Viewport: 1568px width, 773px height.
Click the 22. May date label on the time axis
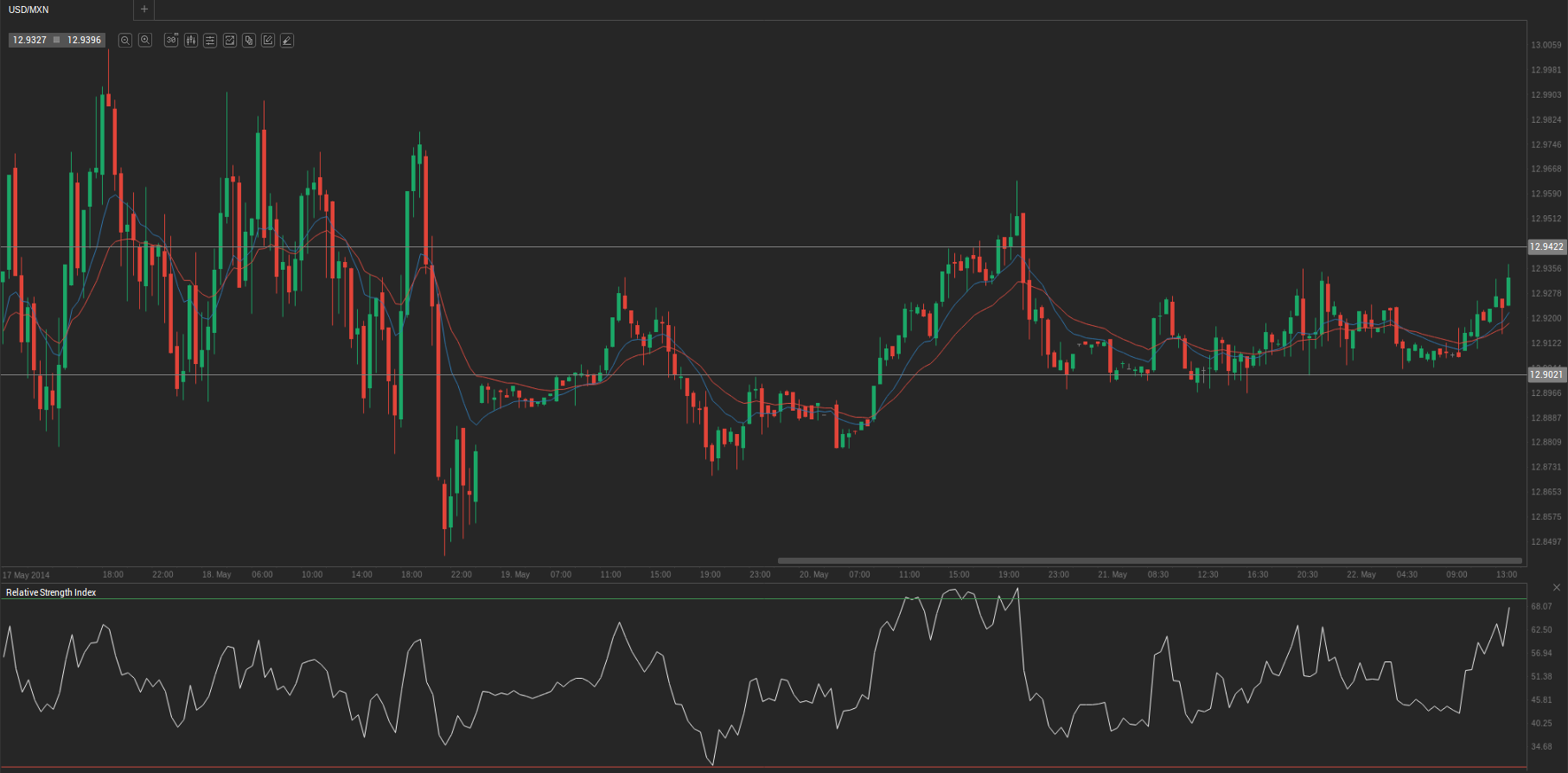coord(1361,575)
